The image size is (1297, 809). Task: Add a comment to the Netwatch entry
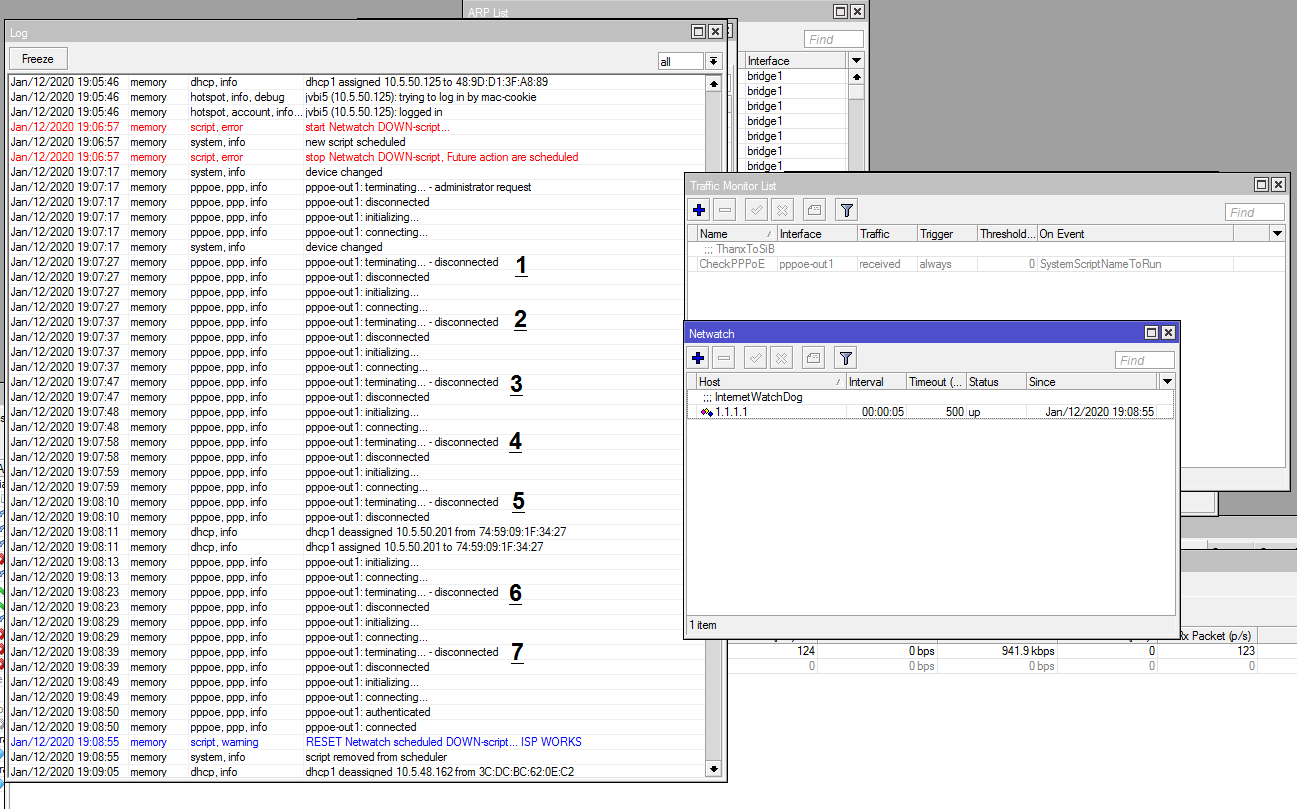pyautogui.click(x=814, y=357)
